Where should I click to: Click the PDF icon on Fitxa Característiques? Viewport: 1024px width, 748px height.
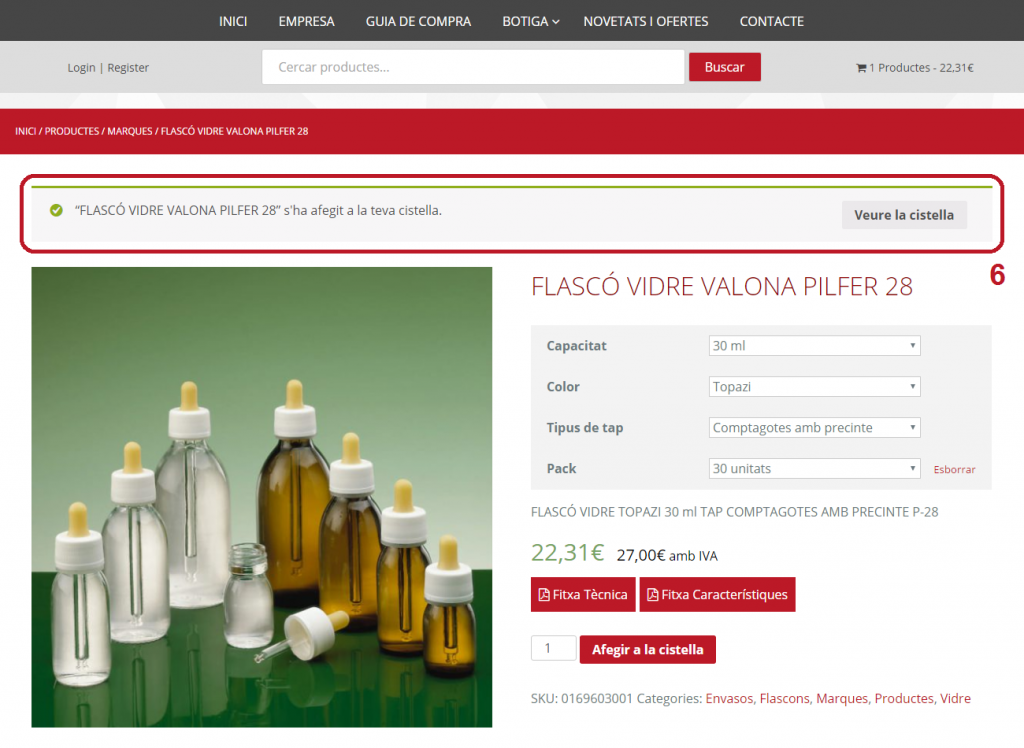point(653,595)
